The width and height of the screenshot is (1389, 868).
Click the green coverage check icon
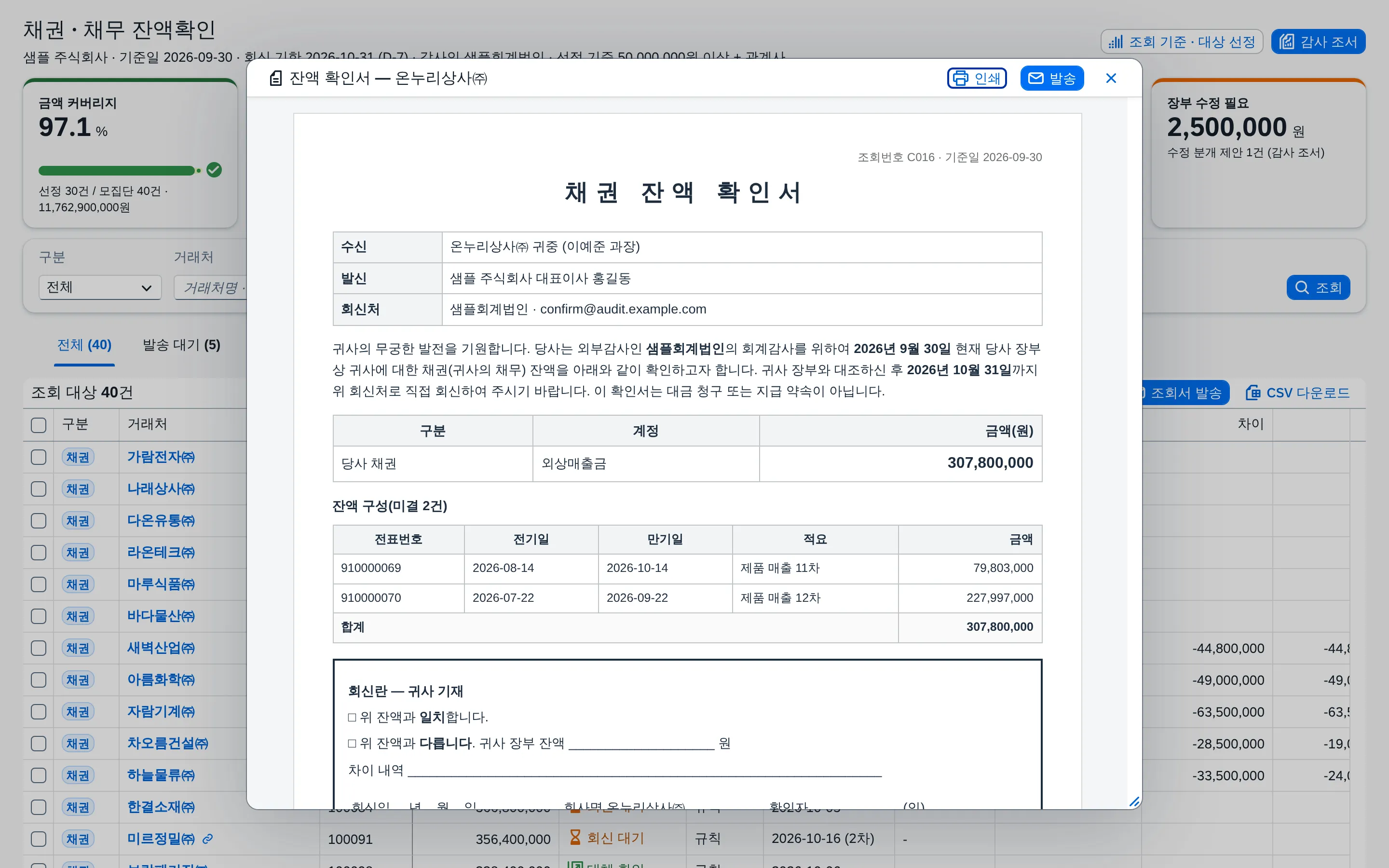click(214, 170)
